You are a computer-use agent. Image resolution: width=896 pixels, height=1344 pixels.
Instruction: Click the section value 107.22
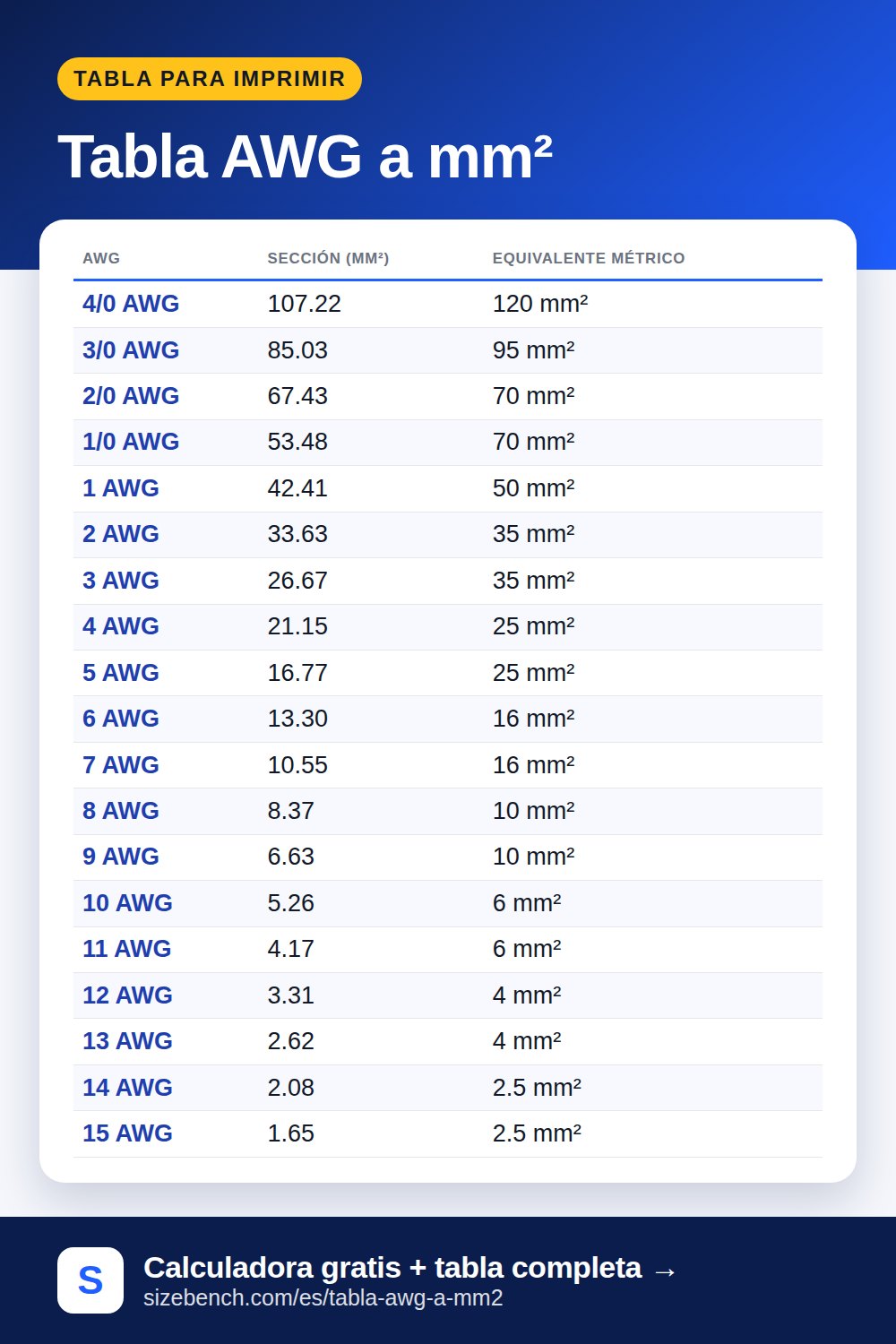click(305, 304)
